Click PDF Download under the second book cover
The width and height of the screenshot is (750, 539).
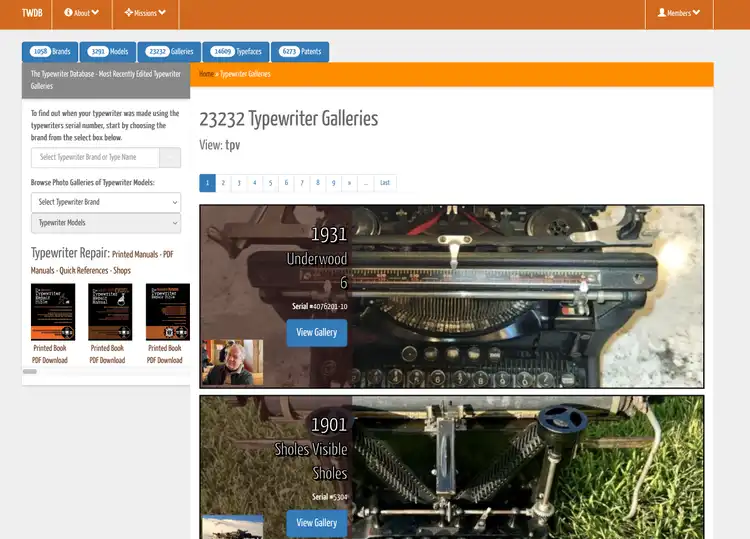click(107, 360)
